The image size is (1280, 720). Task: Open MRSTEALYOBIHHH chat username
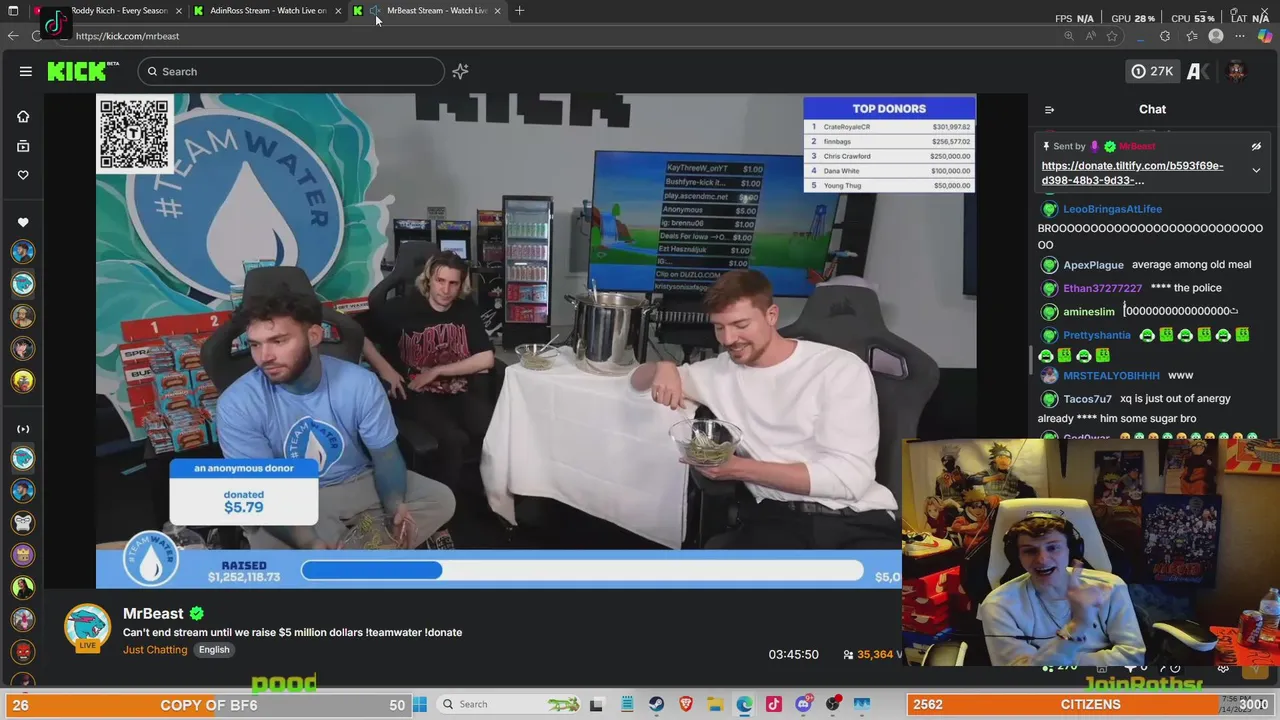pyautogui.click(x=1111, y=376)
